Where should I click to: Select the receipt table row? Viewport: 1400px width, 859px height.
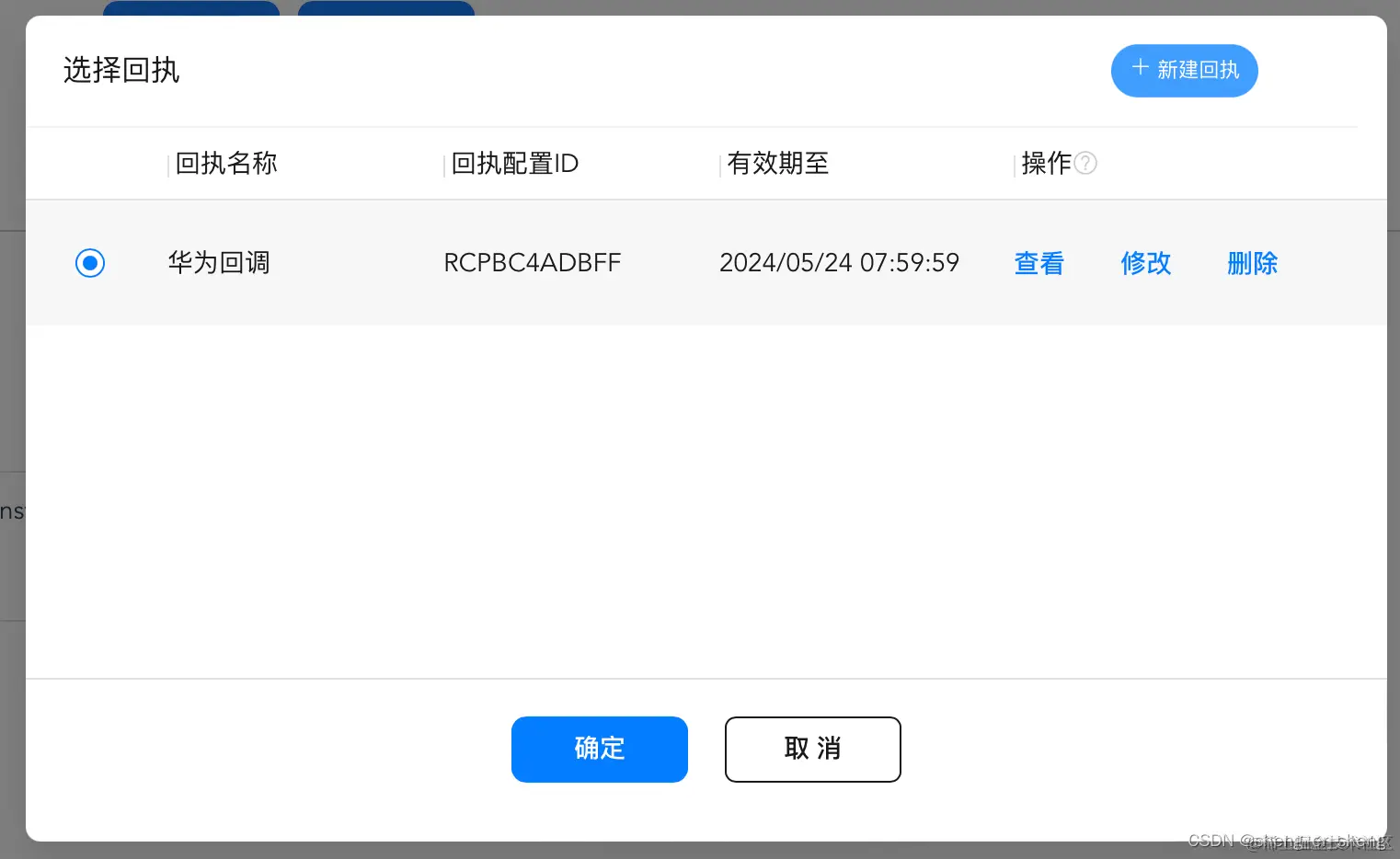644,263
